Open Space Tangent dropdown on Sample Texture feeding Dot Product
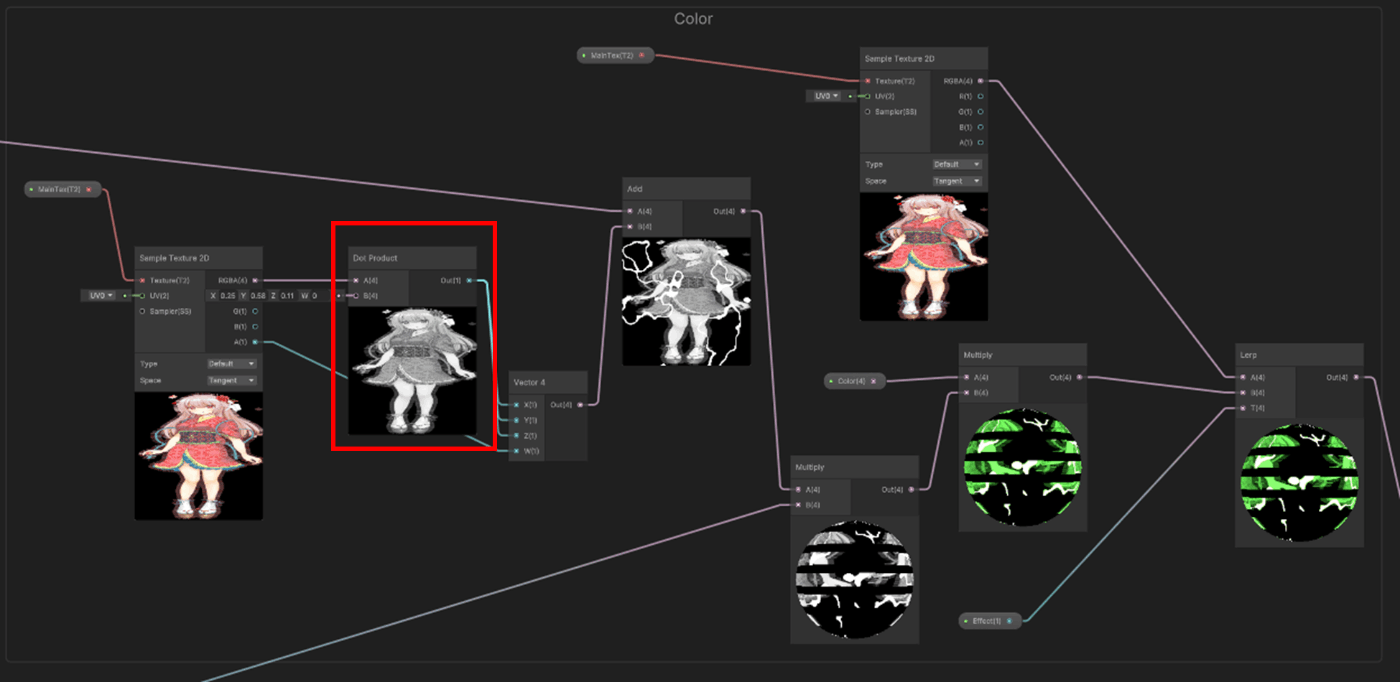Viewport: 1400px width, 682px height. 231,381
